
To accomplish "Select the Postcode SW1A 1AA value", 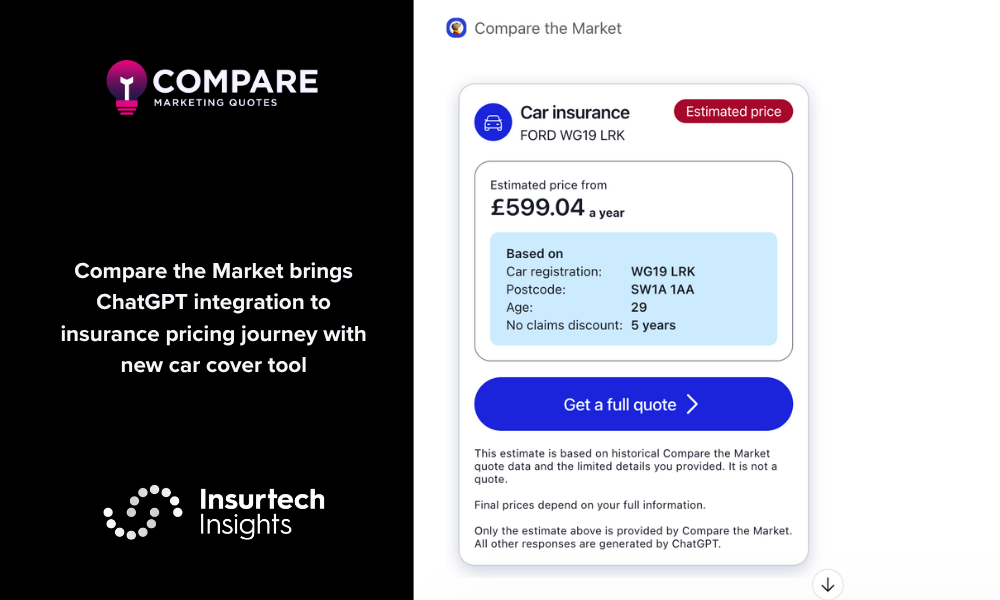I will pos(662,290).
